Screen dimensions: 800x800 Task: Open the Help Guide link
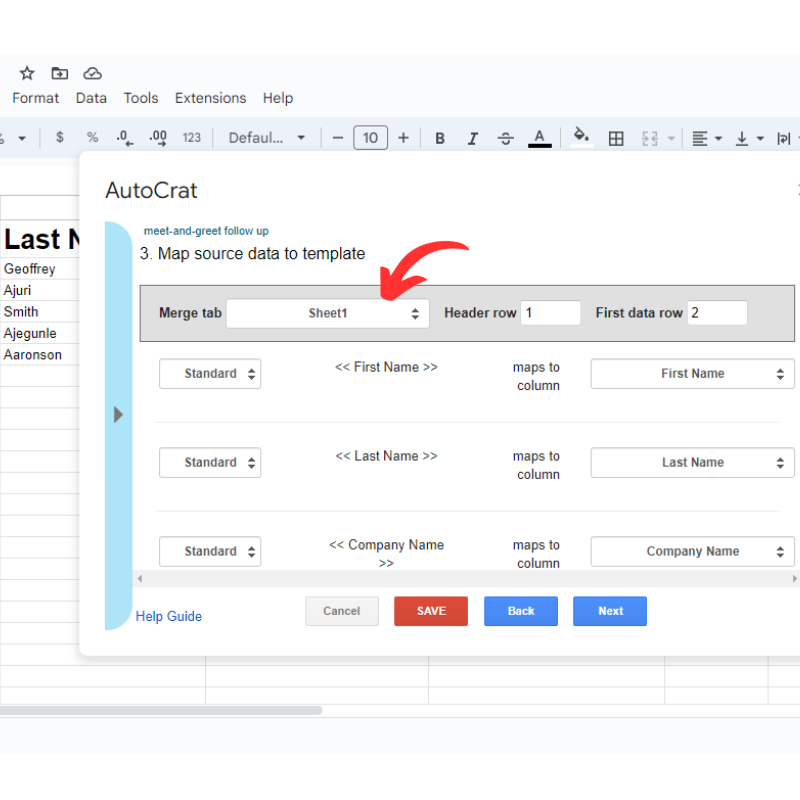pyautogui.click(x=169, y=616)
